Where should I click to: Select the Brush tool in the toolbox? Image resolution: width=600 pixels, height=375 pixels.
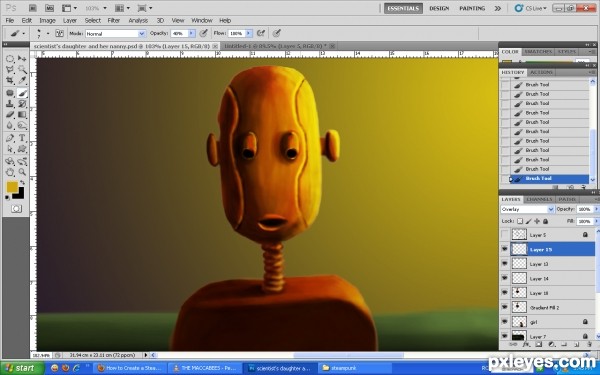(22, 93)
